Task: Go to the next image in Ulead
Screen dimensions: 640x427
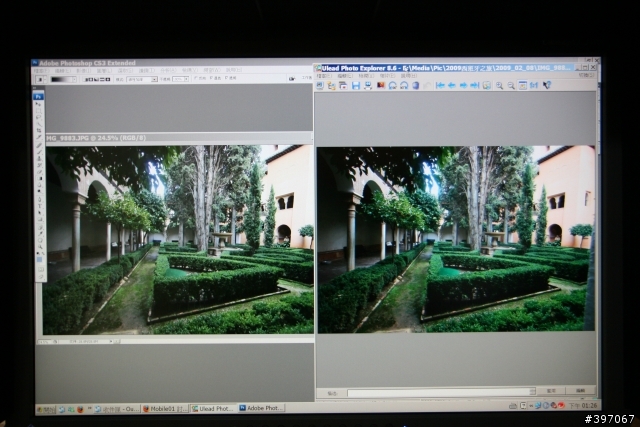Action: [x=463, y=85]
